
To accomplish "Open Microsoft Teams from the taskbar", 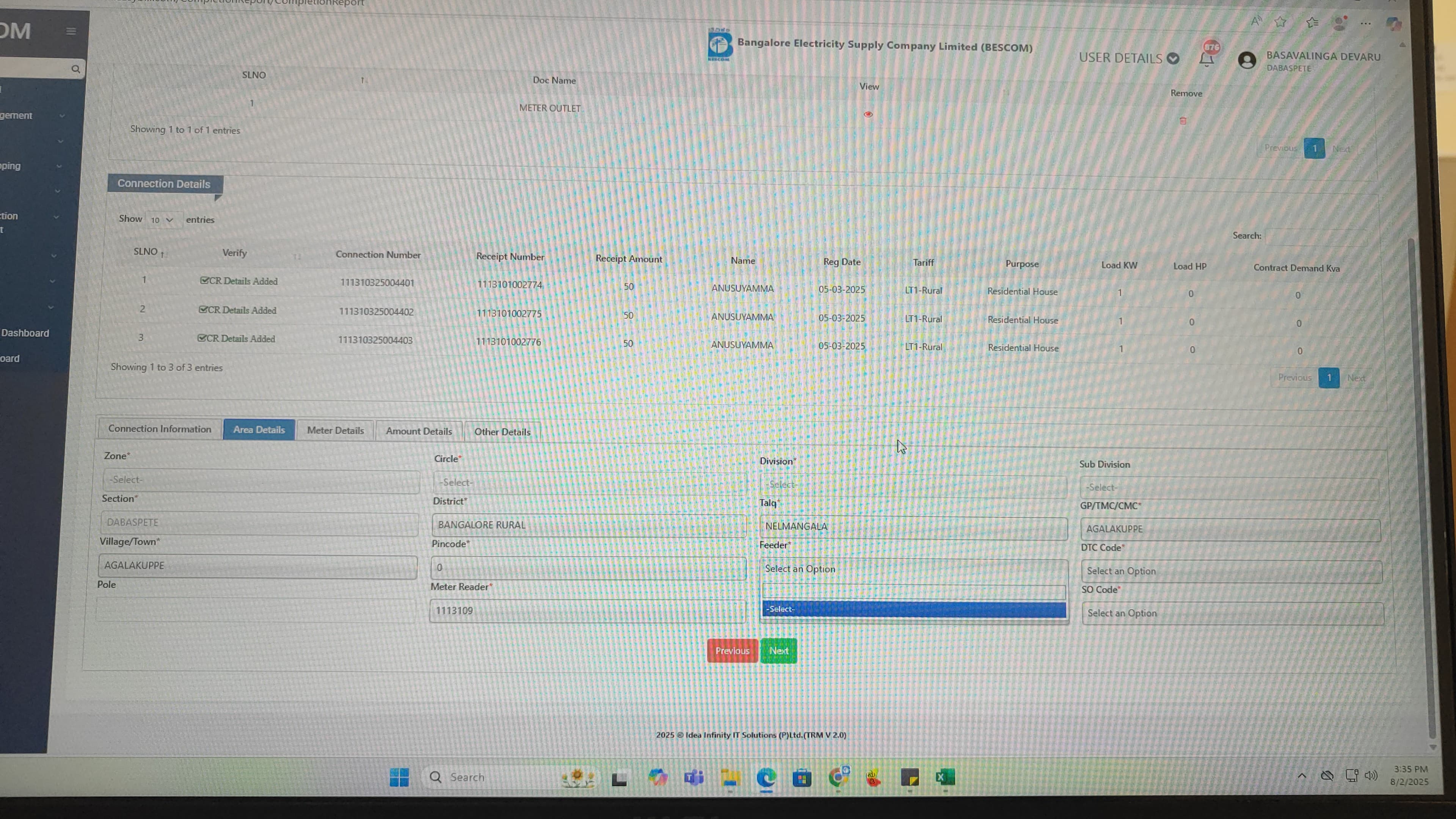I will [x=693, y=778].
